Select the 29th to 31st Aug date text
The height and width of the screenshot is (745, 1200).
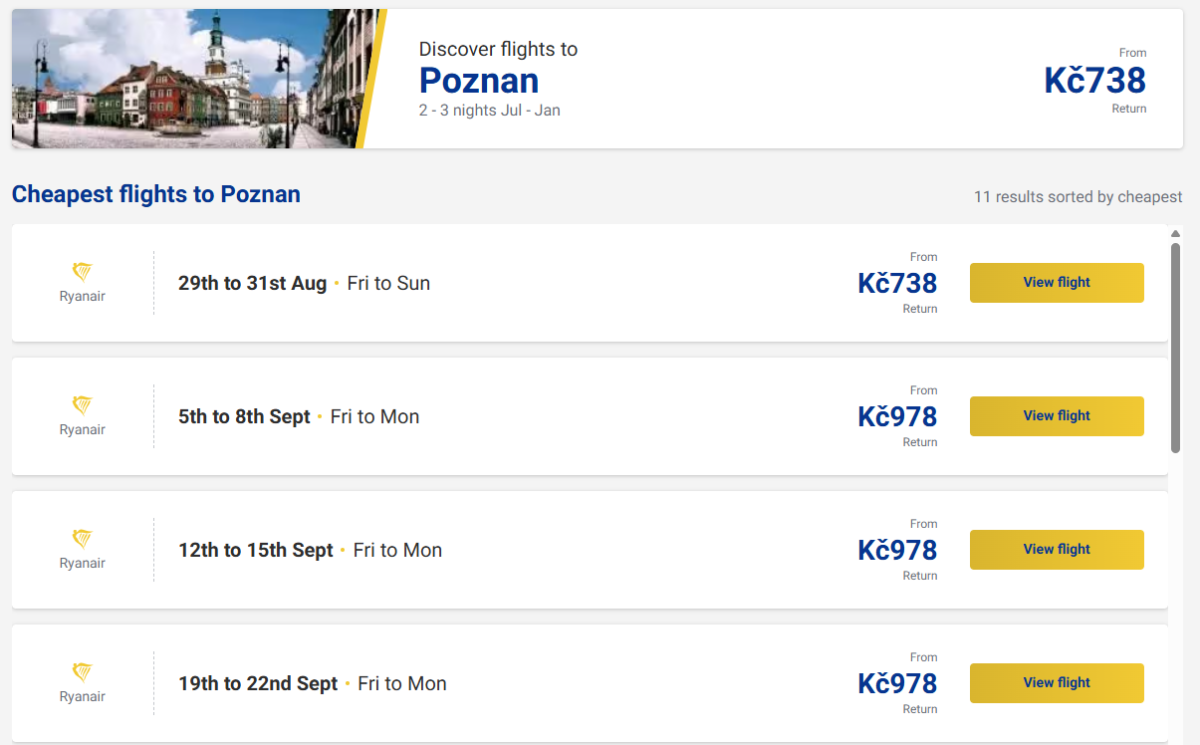click(x=252, y=283)
